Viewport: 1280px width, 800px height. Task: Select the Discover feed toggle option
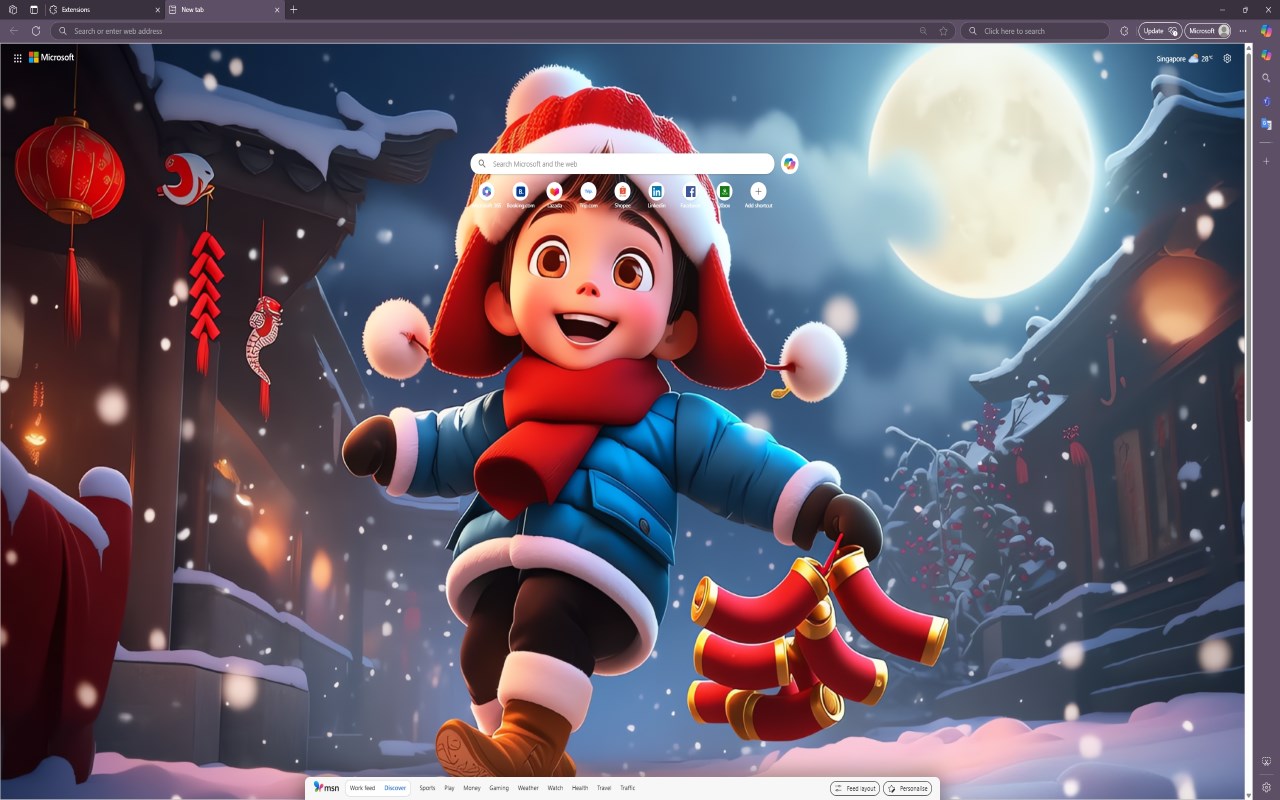pyautogui.click(x=395, y=788)
